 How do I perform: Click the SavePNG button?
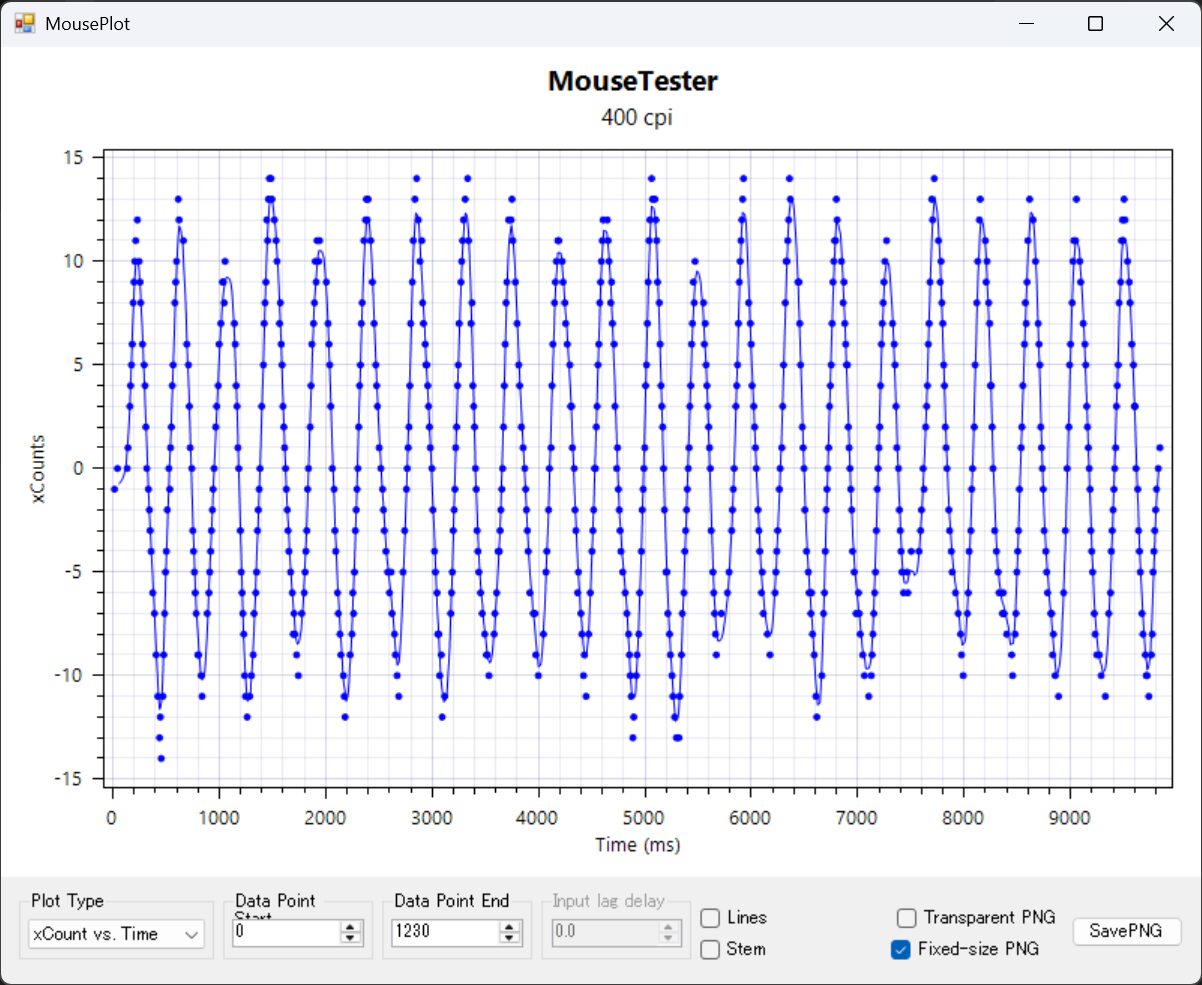tap(1126, 931)
